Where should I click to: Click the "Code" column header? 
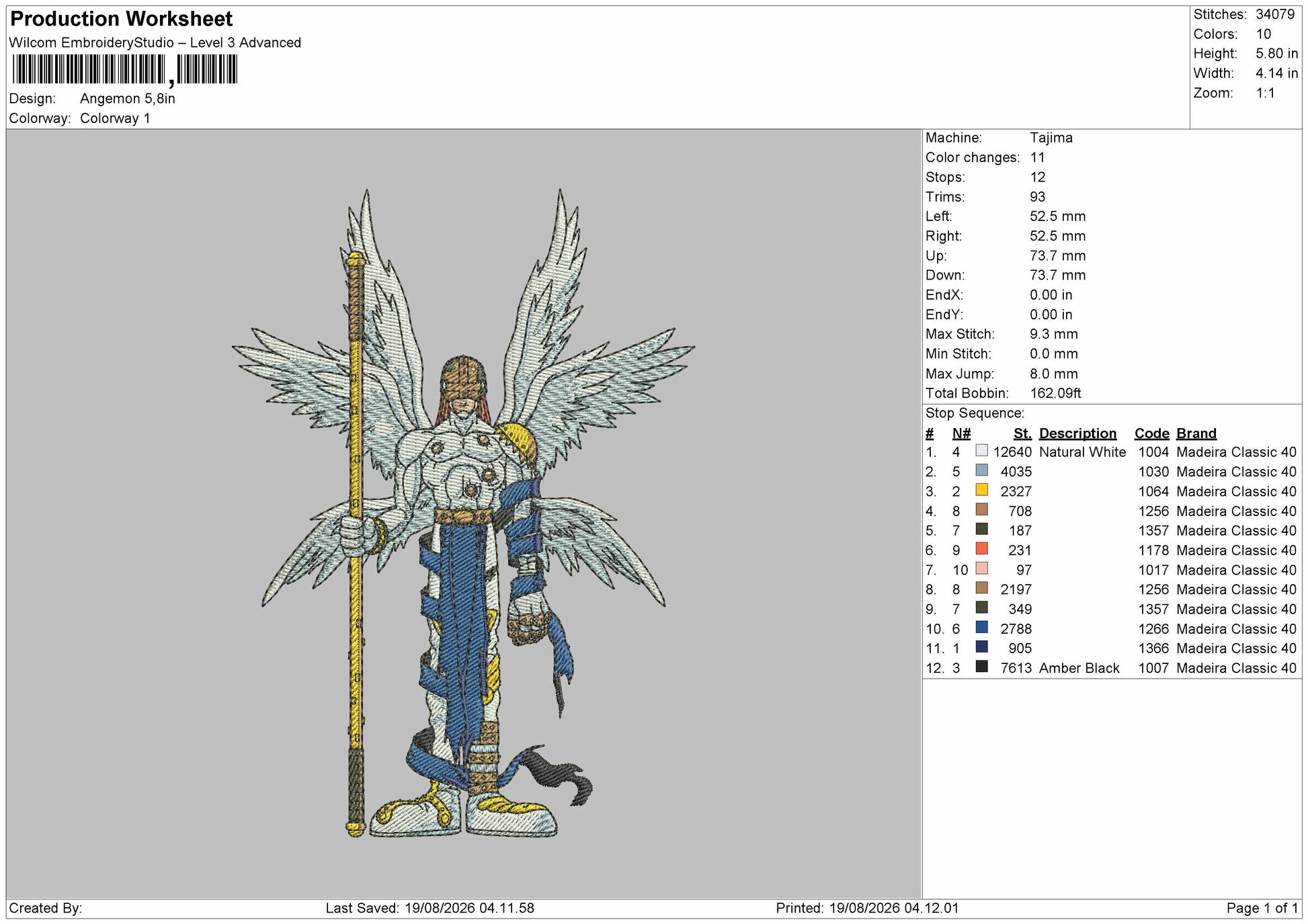click(1151, 433)
